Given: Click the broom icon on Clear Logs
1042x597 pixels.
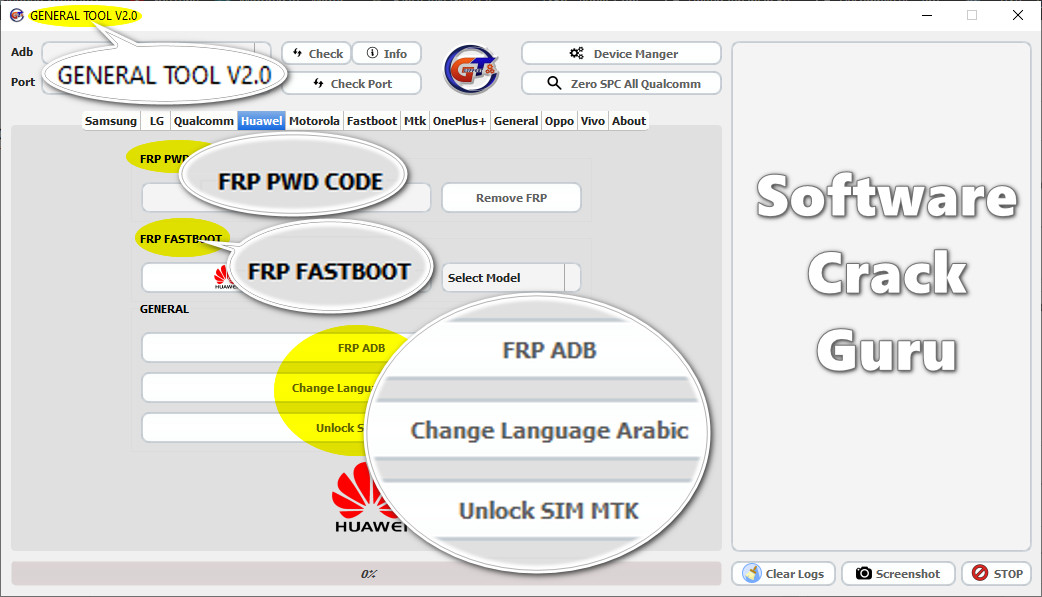Looking at the screenshot, I should (752, 573).
